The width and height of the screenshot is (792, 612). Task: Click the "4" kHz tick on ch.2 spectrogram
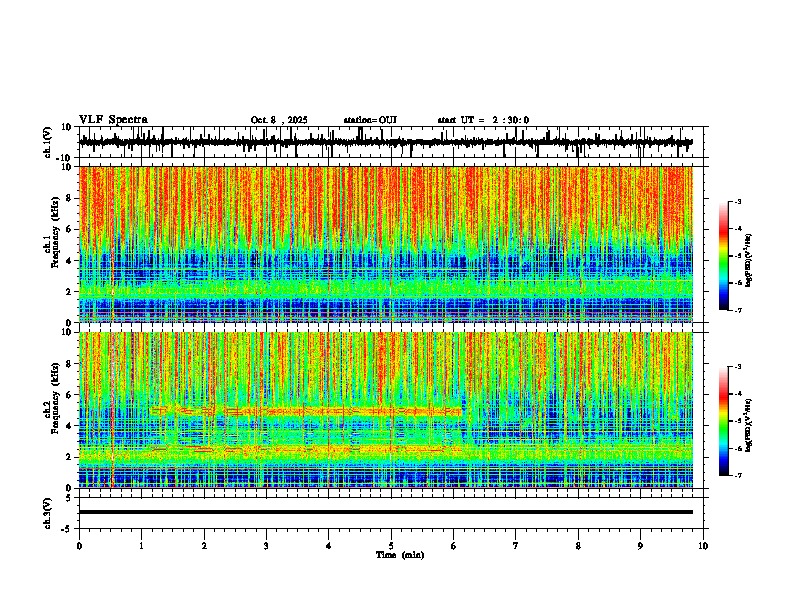click(x=69, y=426)
